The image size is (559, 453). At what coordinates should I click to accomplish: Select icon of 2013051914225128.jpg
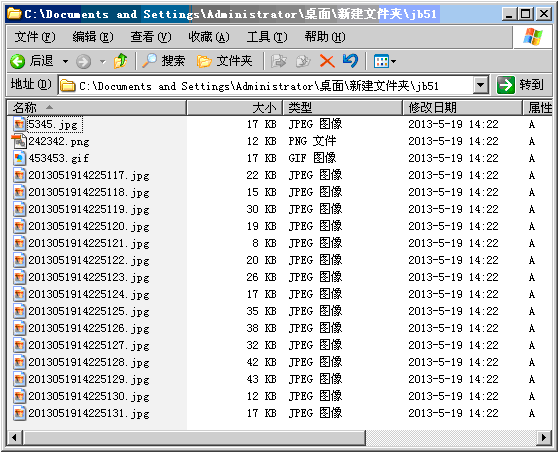(x=19, y=362)
